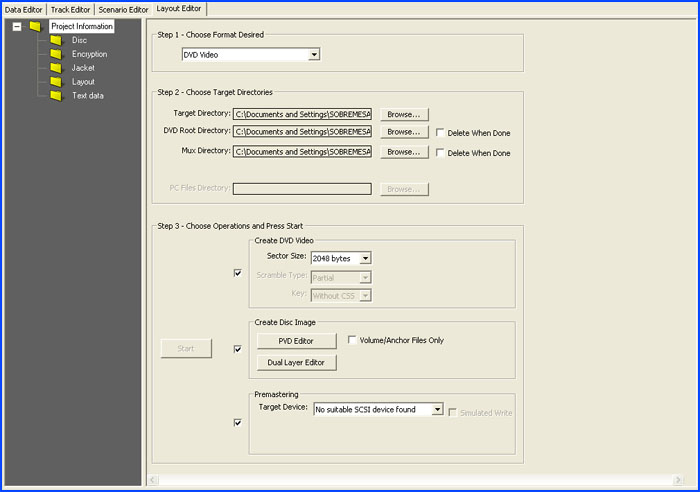Open the PVD Editor

pos(295,341)
